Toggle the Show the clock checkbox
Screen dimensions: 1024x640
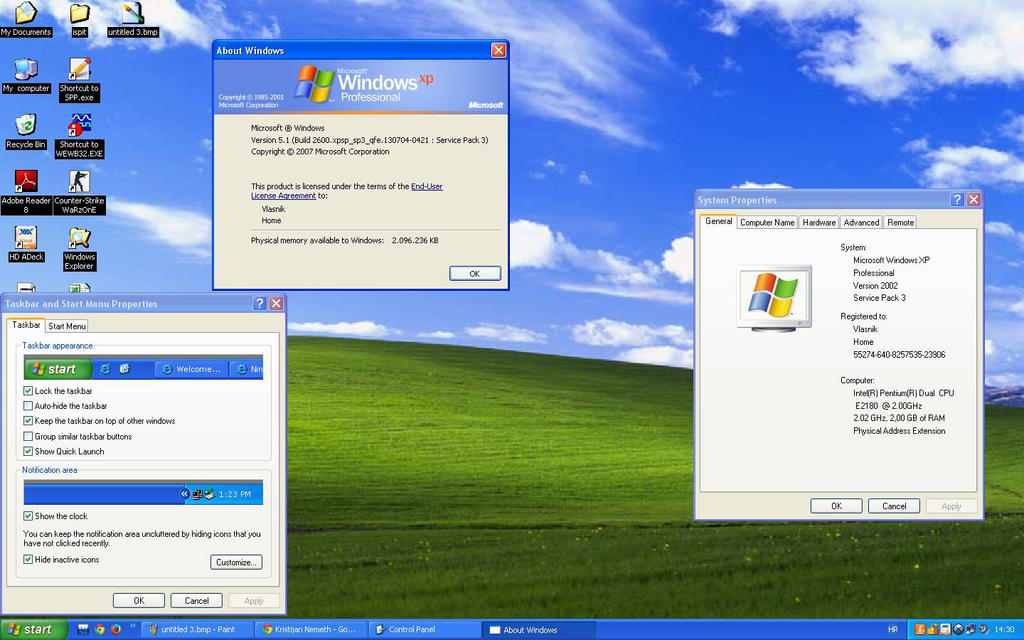click(28, 516)
